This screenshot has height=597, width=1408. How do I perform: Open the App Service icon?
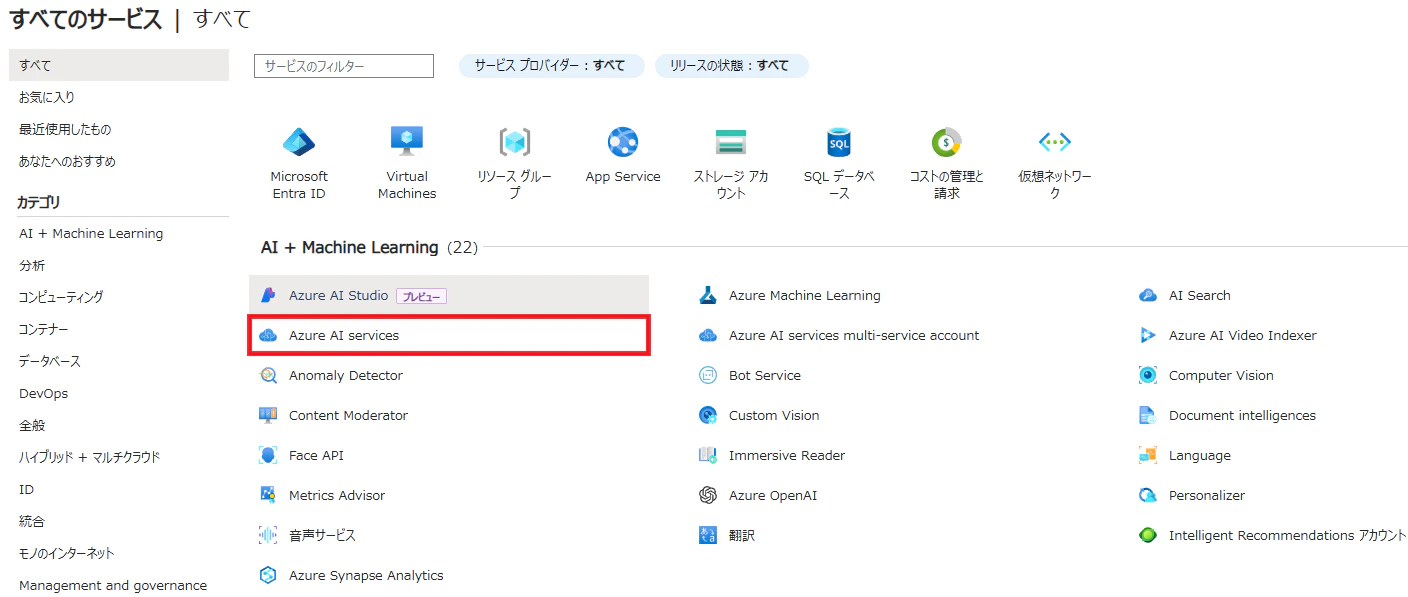(623, 142)
